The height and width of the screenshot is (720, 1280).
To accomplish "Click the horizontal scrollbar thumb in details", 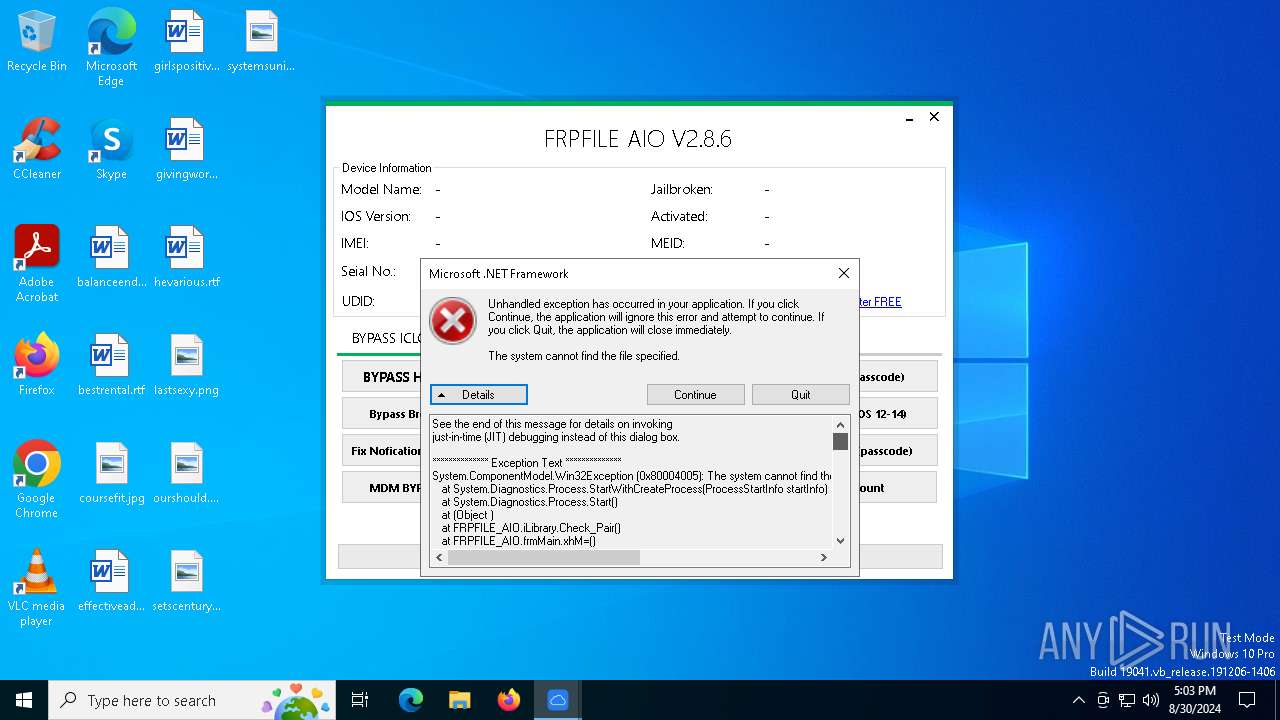I will (x=543, y=557).
